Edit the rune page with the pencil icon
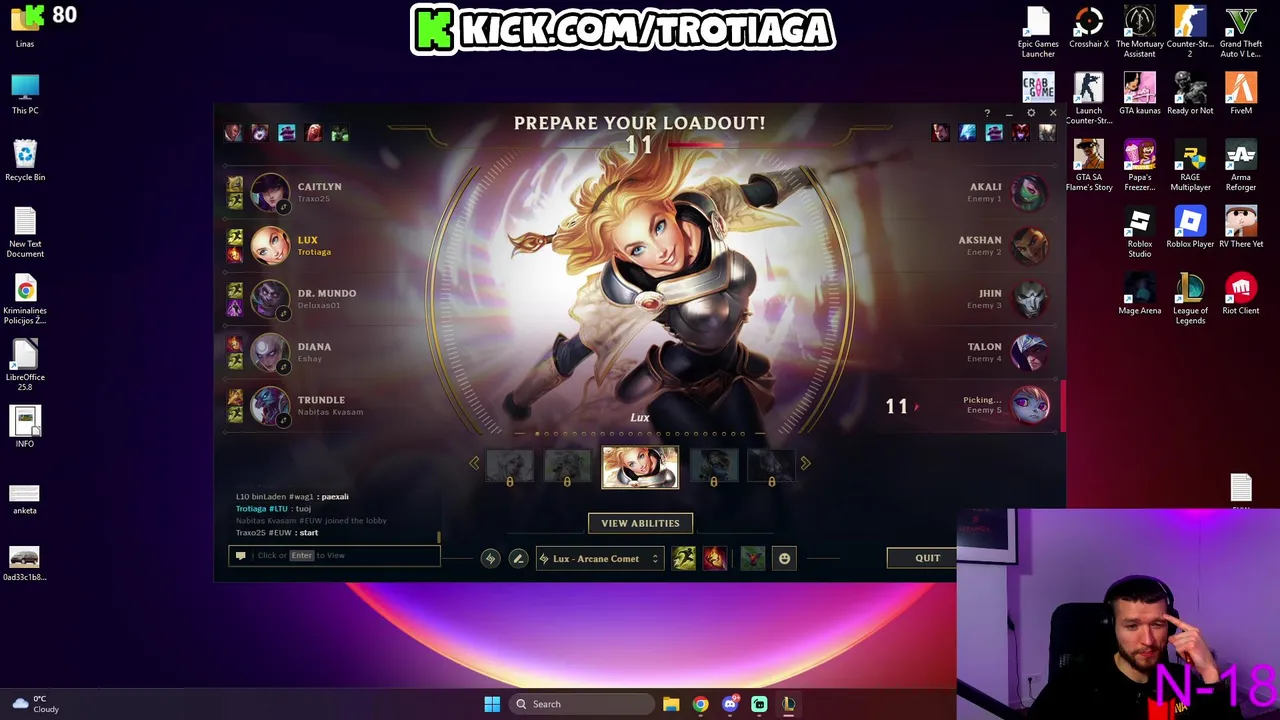1280x720 pixels. pyautogui.click(x=518, y=559)
